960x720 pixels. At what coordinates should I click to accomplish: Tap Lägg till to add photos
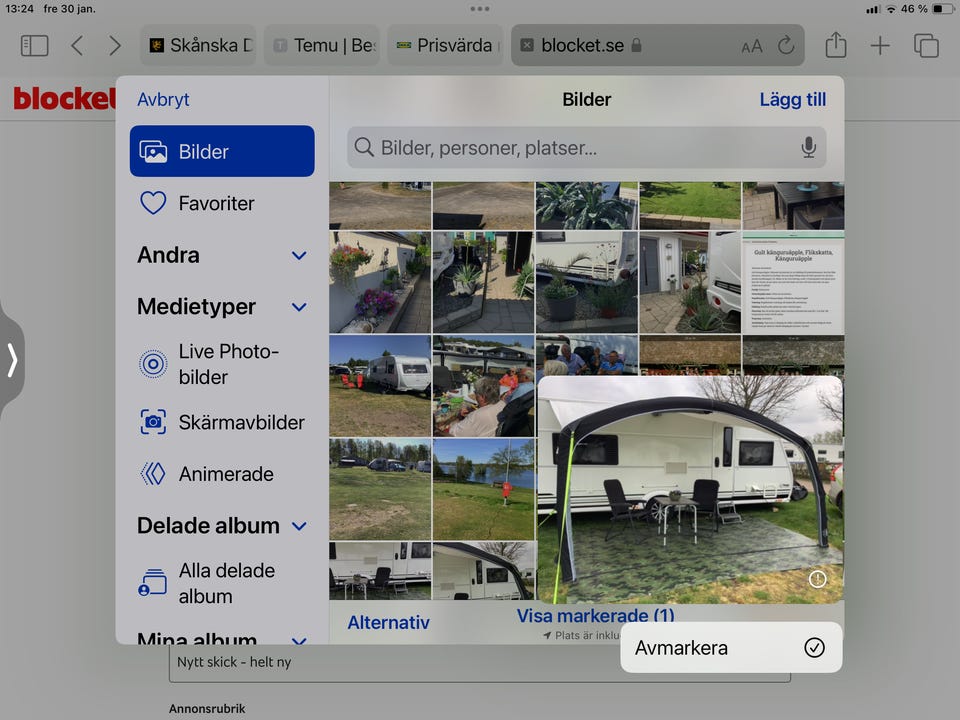coord(792,99)
